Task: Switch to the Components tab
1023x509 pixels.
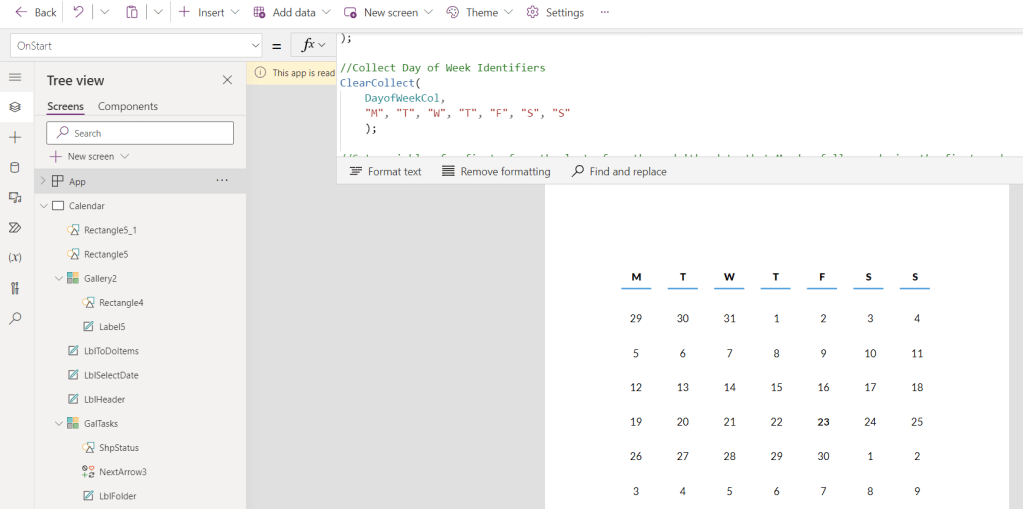Action: pyautogui.click(x=128, y=106)
